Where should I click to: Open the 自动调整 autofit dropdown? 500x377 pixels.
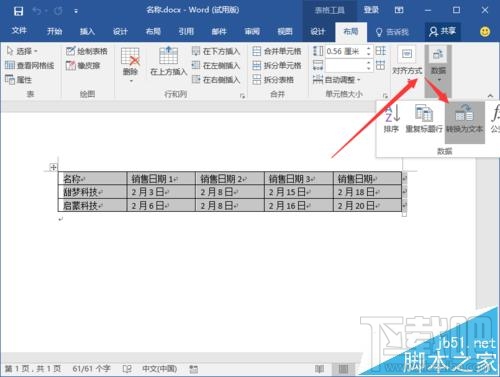click(337, 80)
